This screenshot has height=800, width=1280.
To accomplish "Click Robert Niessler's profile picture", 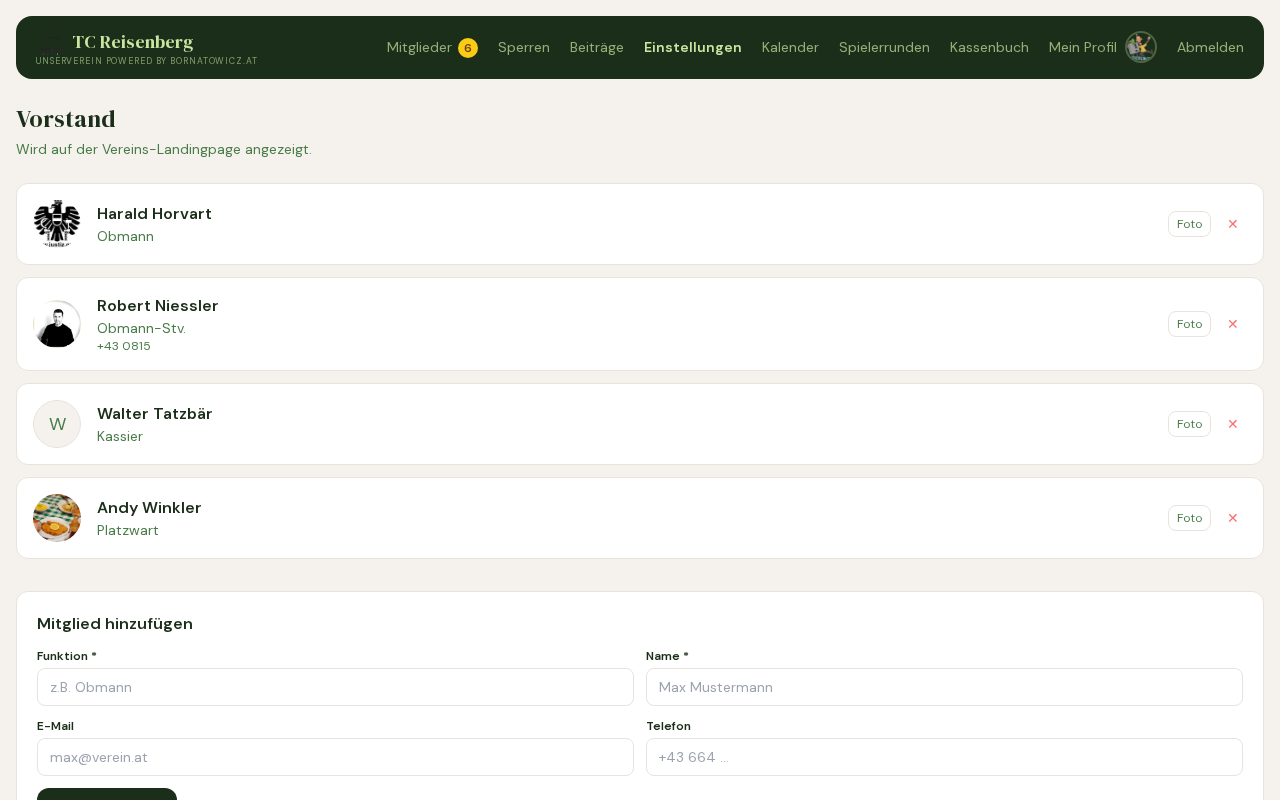I will [x=57, y=324].
